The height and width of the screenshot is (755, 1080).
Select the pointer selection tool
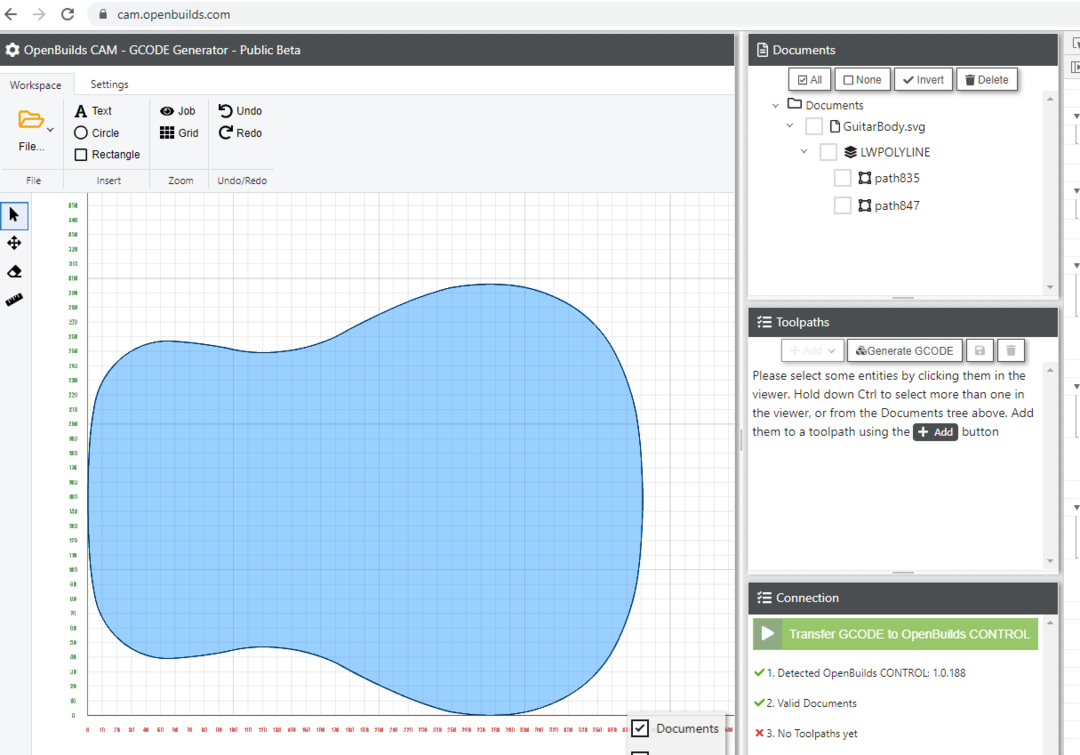tap(14, 215)
